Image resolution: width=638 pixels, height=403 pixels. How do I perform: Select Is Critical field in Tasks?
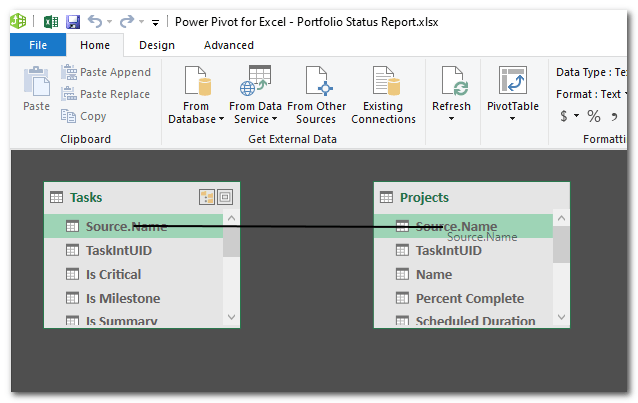pos(133,274)
